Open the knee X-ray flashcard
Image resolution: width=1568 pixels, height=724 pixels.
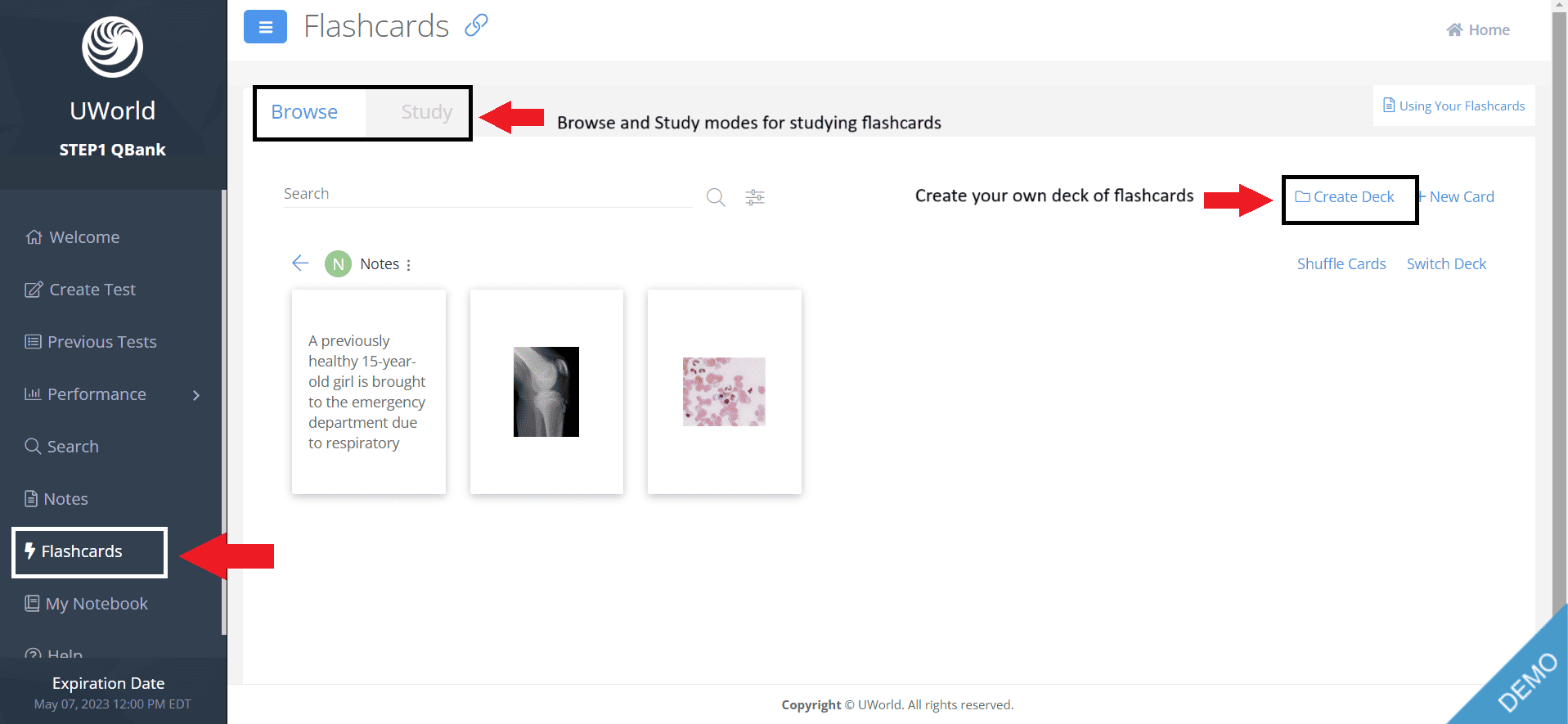[546, 392]
